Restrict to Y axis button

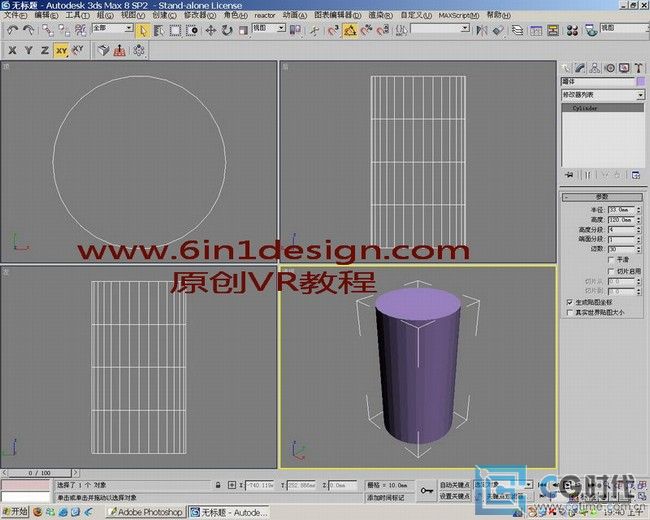pyautogui.click(x=29, y=51)
